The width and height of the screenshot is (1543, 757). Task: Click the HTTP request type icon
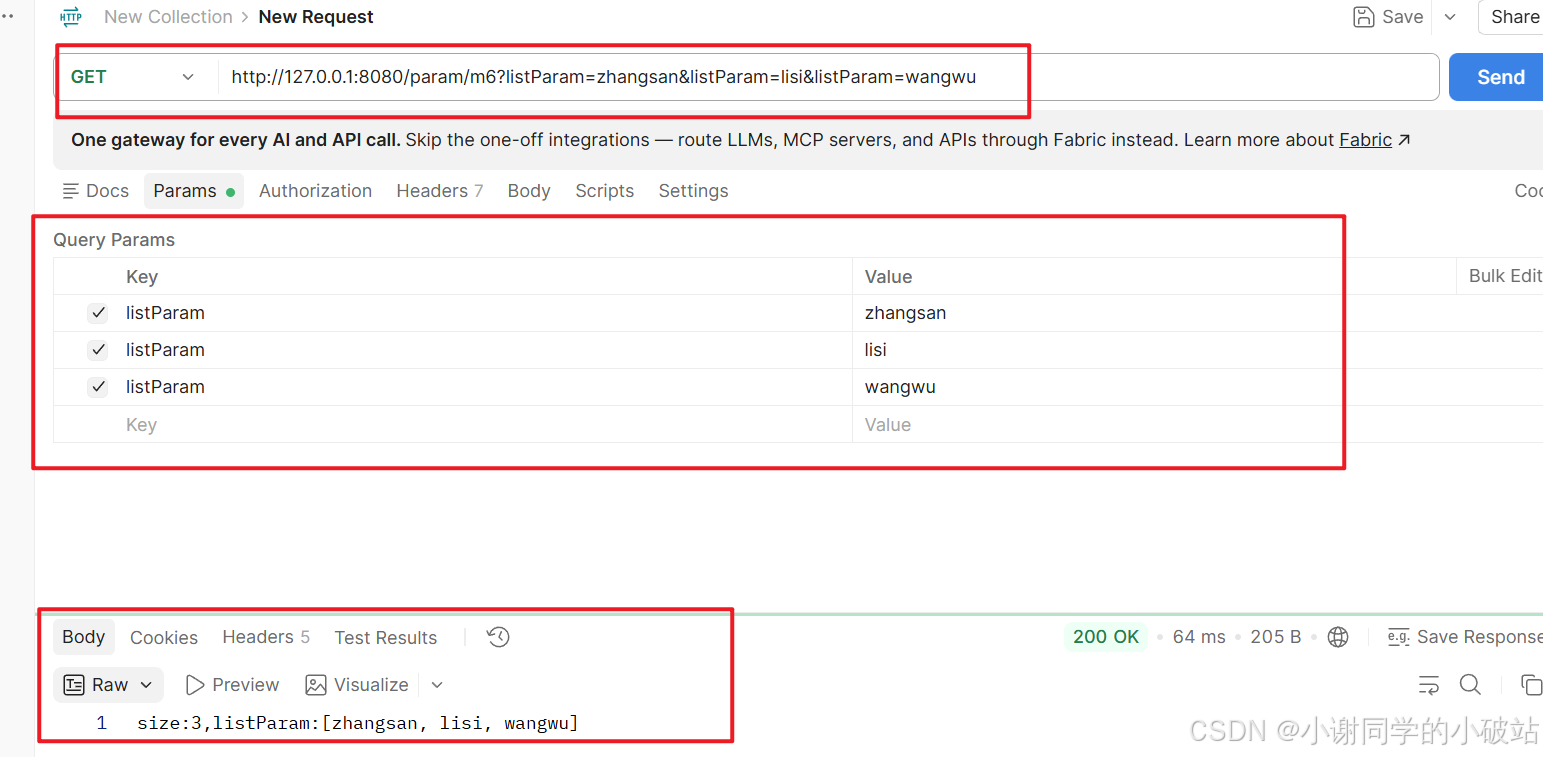tap(71, 17)
